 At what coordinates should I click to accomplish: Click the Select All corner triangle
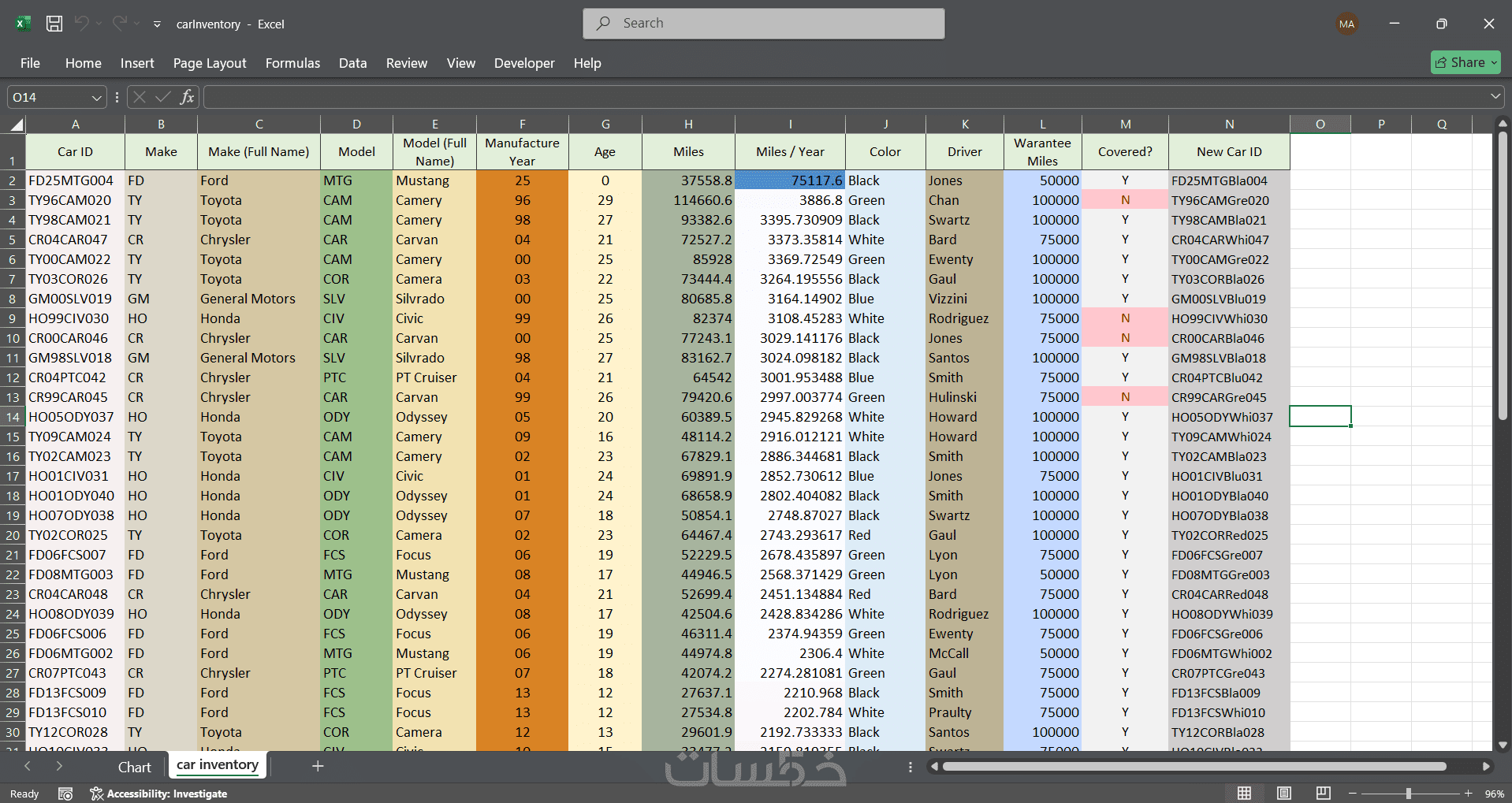click(17, 125)
